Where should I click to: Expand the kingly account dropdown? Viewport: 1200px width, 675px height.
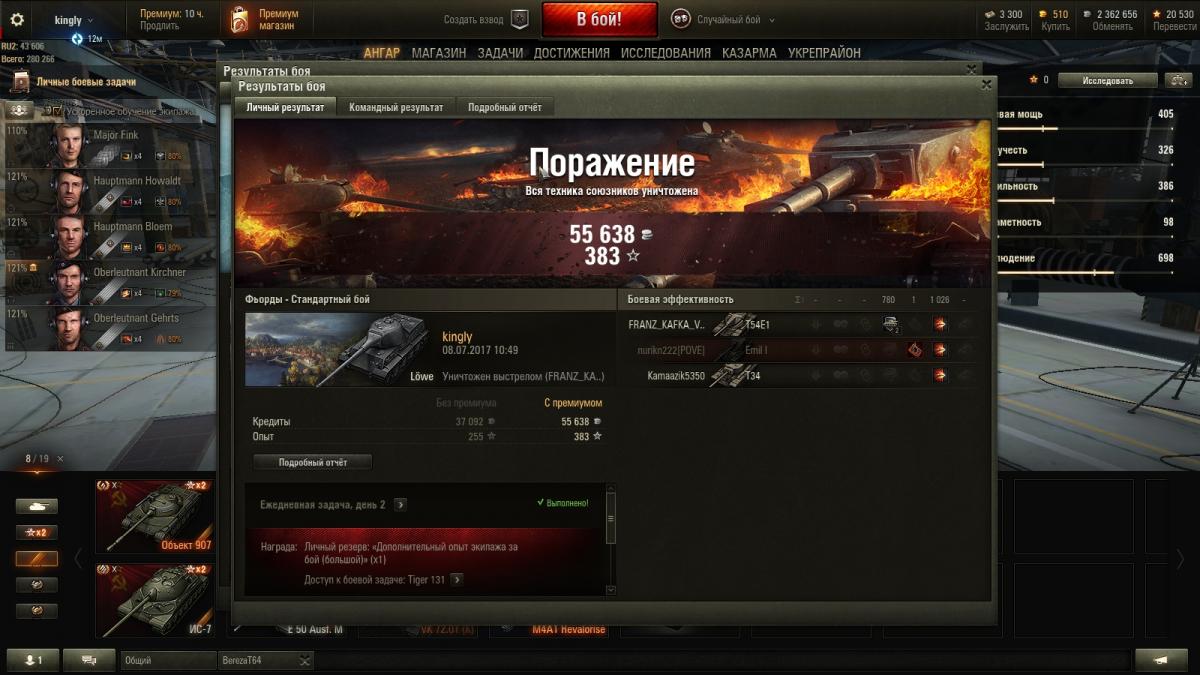74,20
